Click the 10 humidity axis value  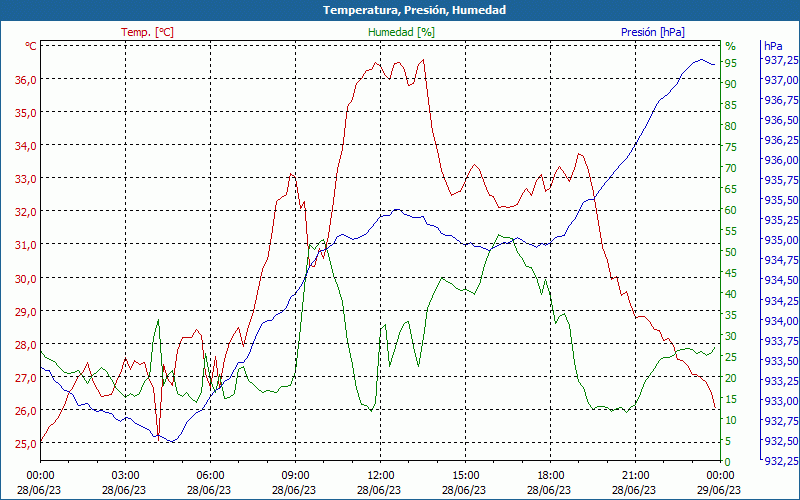tap(731, 420)
